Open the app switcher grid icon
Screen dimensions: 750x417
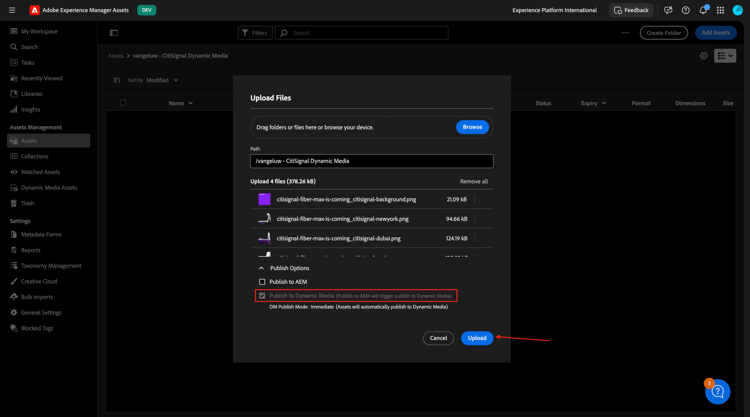click(720, 10)
